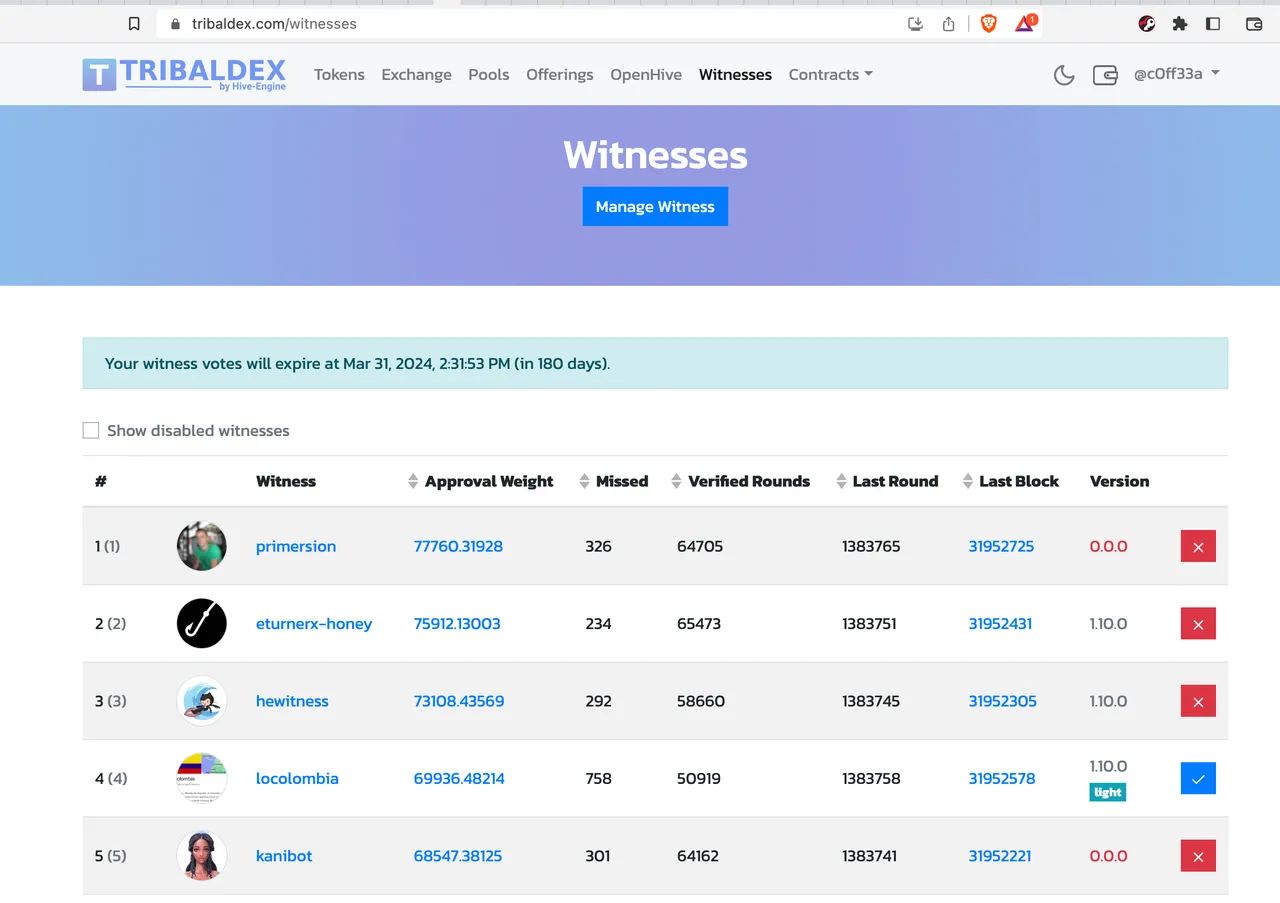Click the share icon in address bar
Image resolution: width=1280 pixels, height=903 pixels.
[x=949, y=24]
